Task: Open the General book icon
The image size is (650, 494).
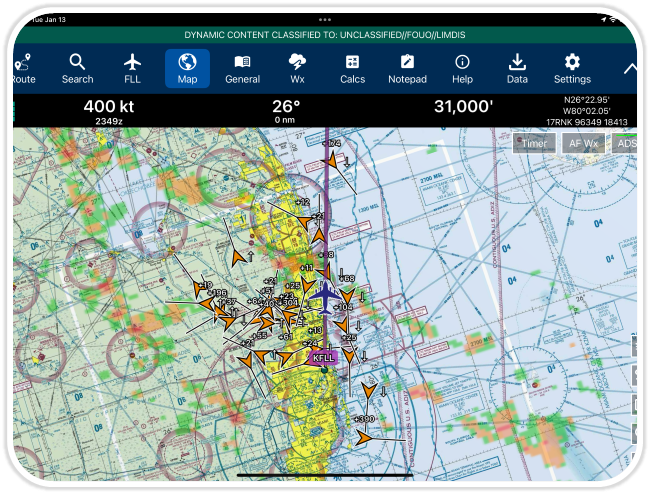Action: [x=242, y=68]
